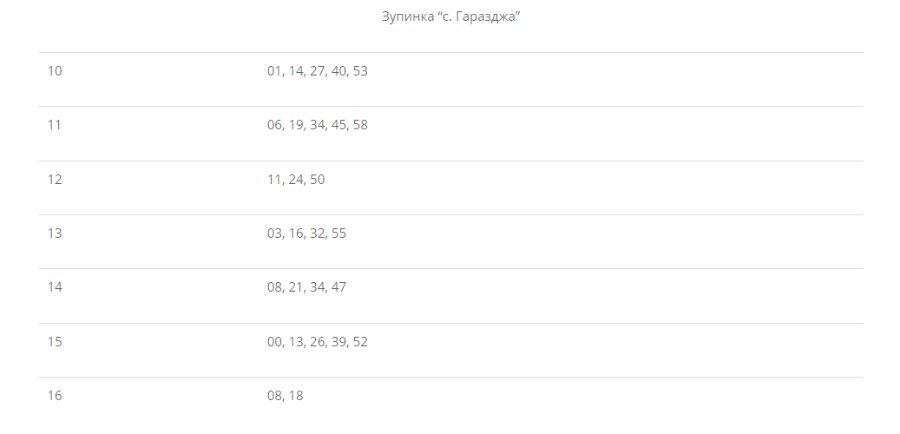Select the hour 11 cell
900x434 pixels.
coord(55,125)
